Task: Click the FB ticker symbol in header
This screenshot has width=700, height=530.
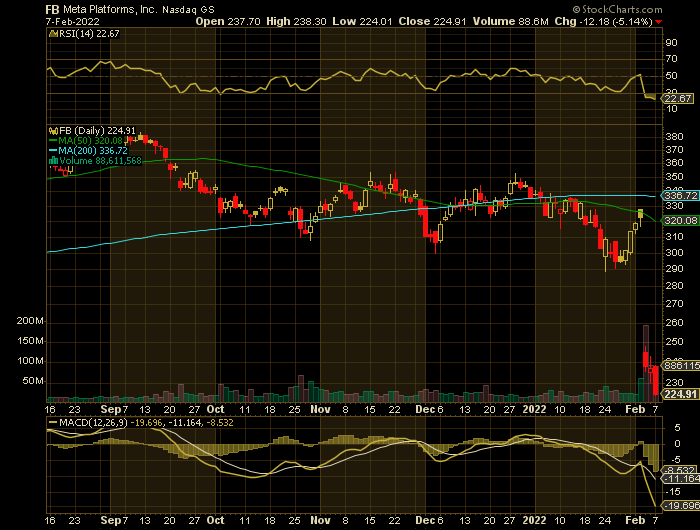Action: 52,9
